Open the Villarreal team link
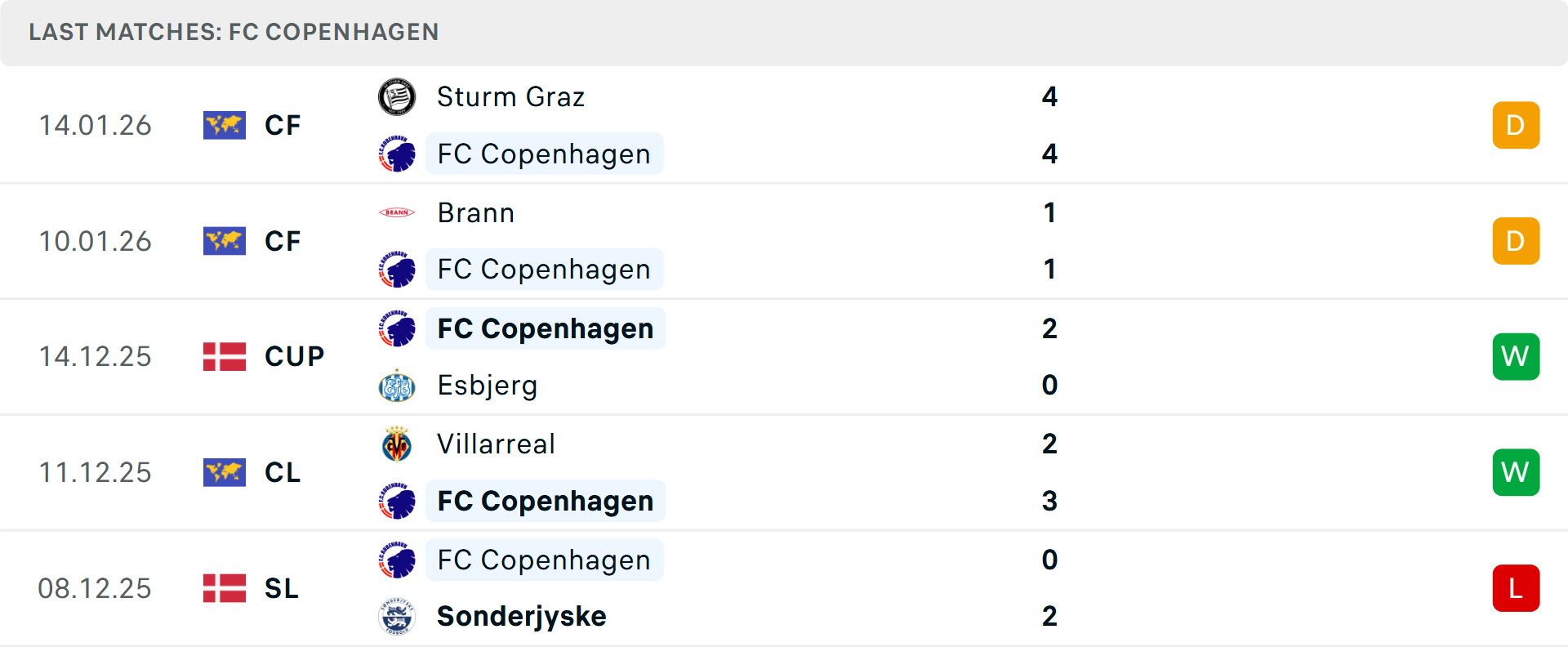 click(496, 444)
